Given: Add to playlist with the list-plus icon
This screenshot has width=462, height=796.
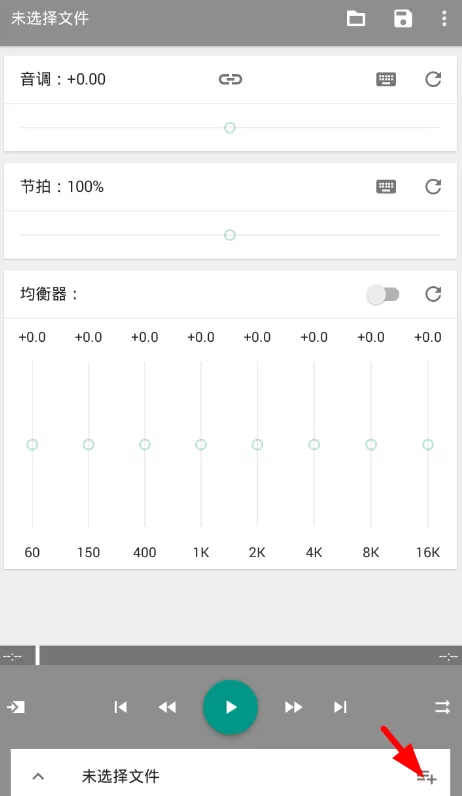Looking at the screenshot, I should click(x=426, y=777).
